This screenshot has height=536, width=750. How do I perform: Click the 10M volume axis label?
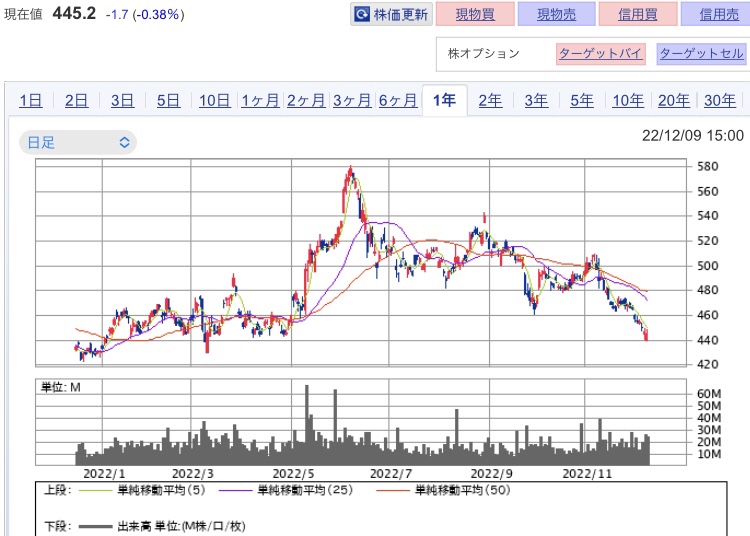[709, 454]
